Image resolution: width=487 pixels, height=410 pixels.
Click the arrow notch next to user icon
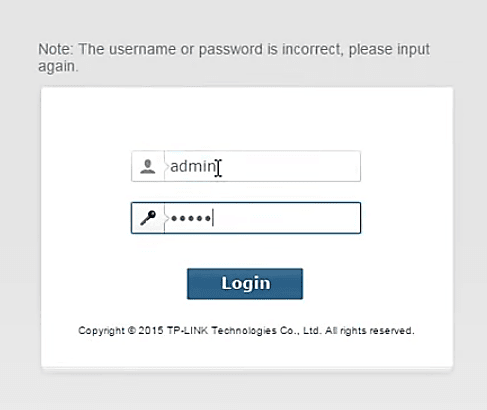167,166
